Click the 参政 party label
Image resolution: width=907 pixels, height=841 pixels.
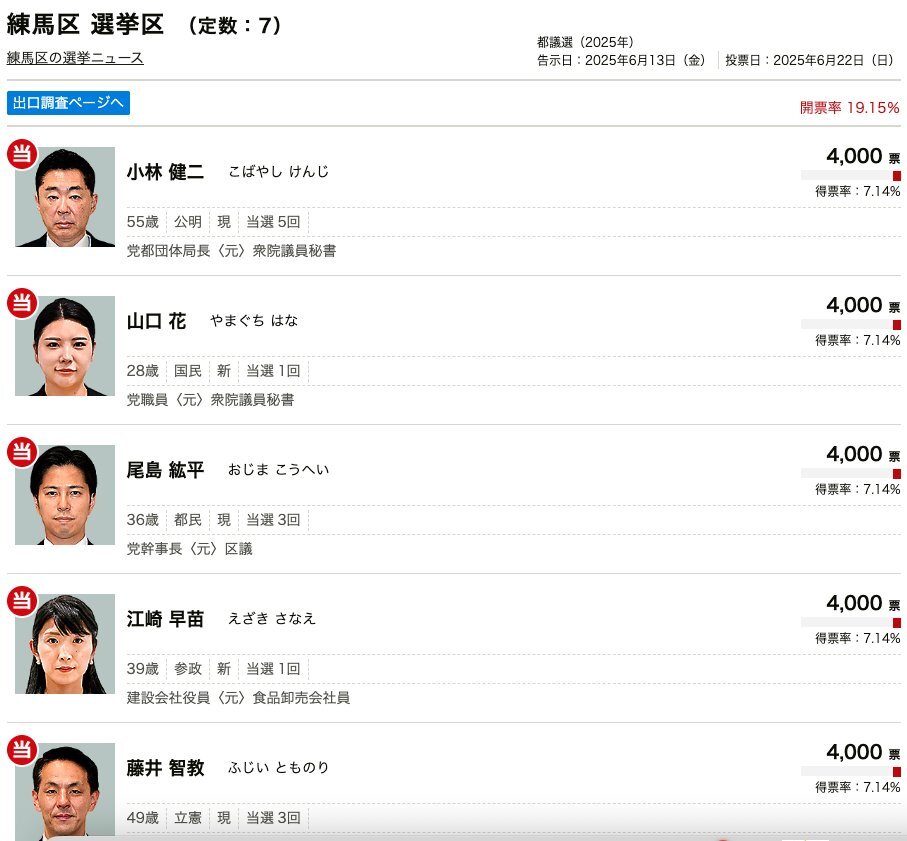[x=188, y=669]
